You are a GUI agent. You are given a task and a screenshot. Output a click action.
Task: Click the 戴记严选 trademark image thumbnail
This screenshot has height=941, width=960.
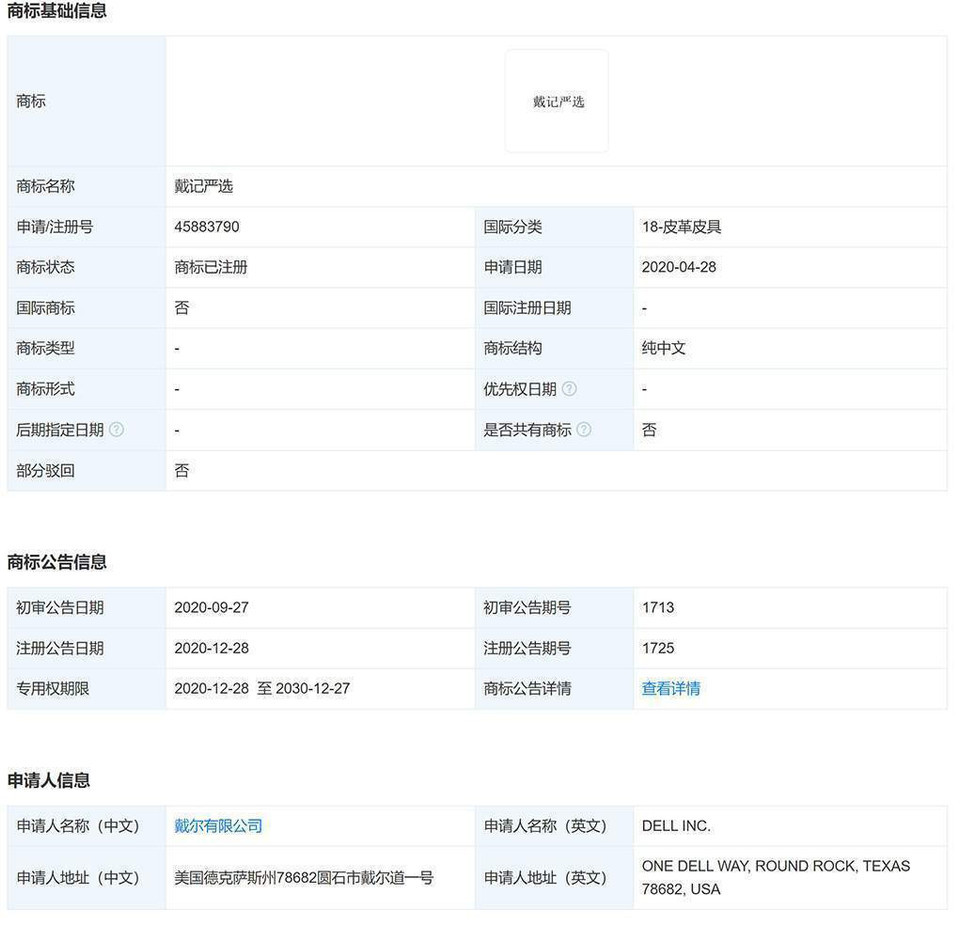pyautogui.click(x=557, y=101)
